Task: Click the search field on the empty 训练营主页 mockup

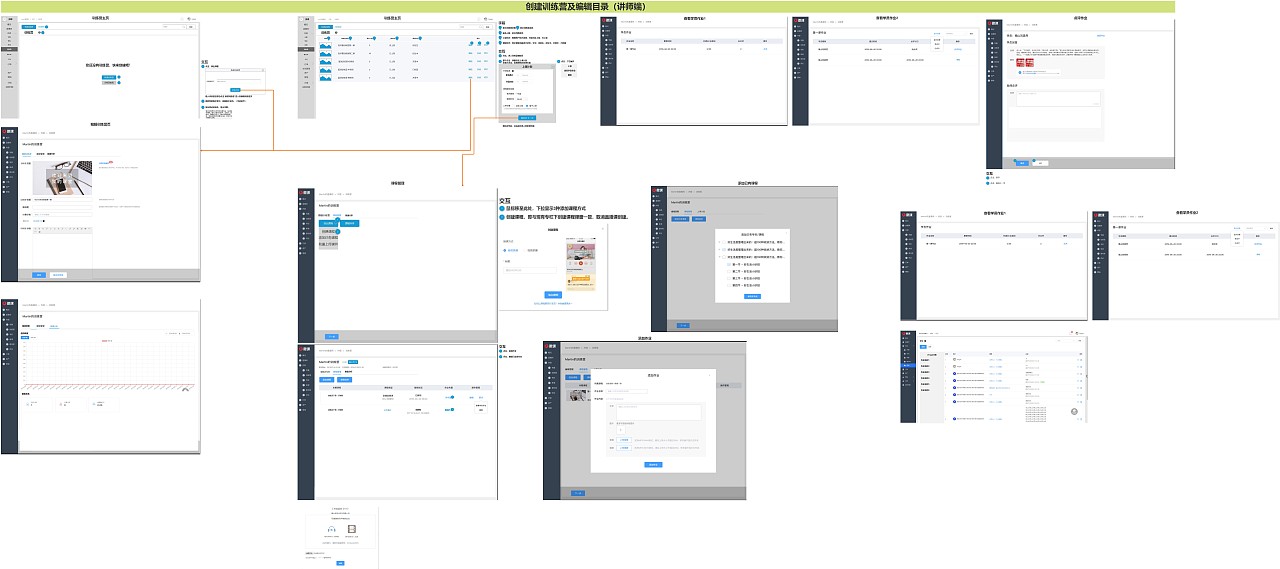Action: pos(174,27)
